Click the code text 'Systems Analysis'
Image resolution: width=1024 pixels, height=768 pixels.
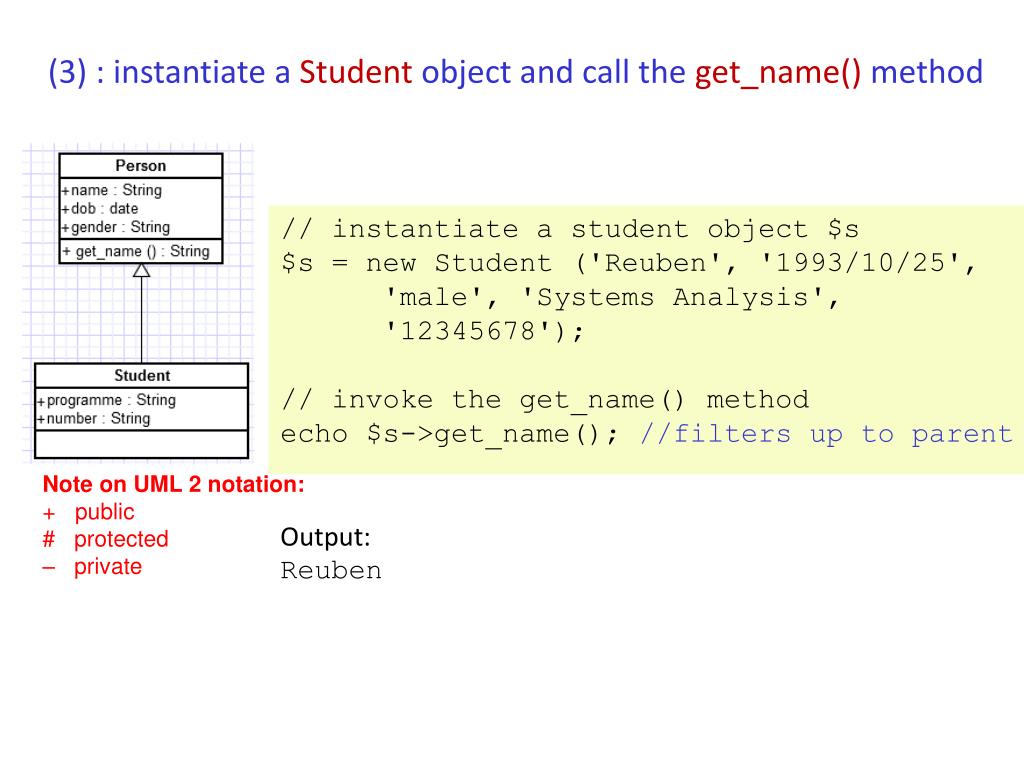pos(673,297)
